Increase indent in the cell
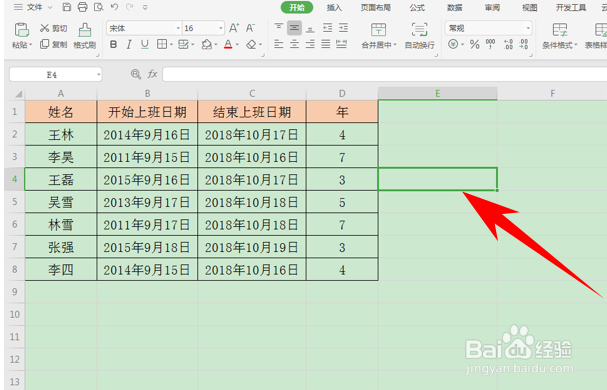This screenshot has width=607, height=390. click(343, 27)
